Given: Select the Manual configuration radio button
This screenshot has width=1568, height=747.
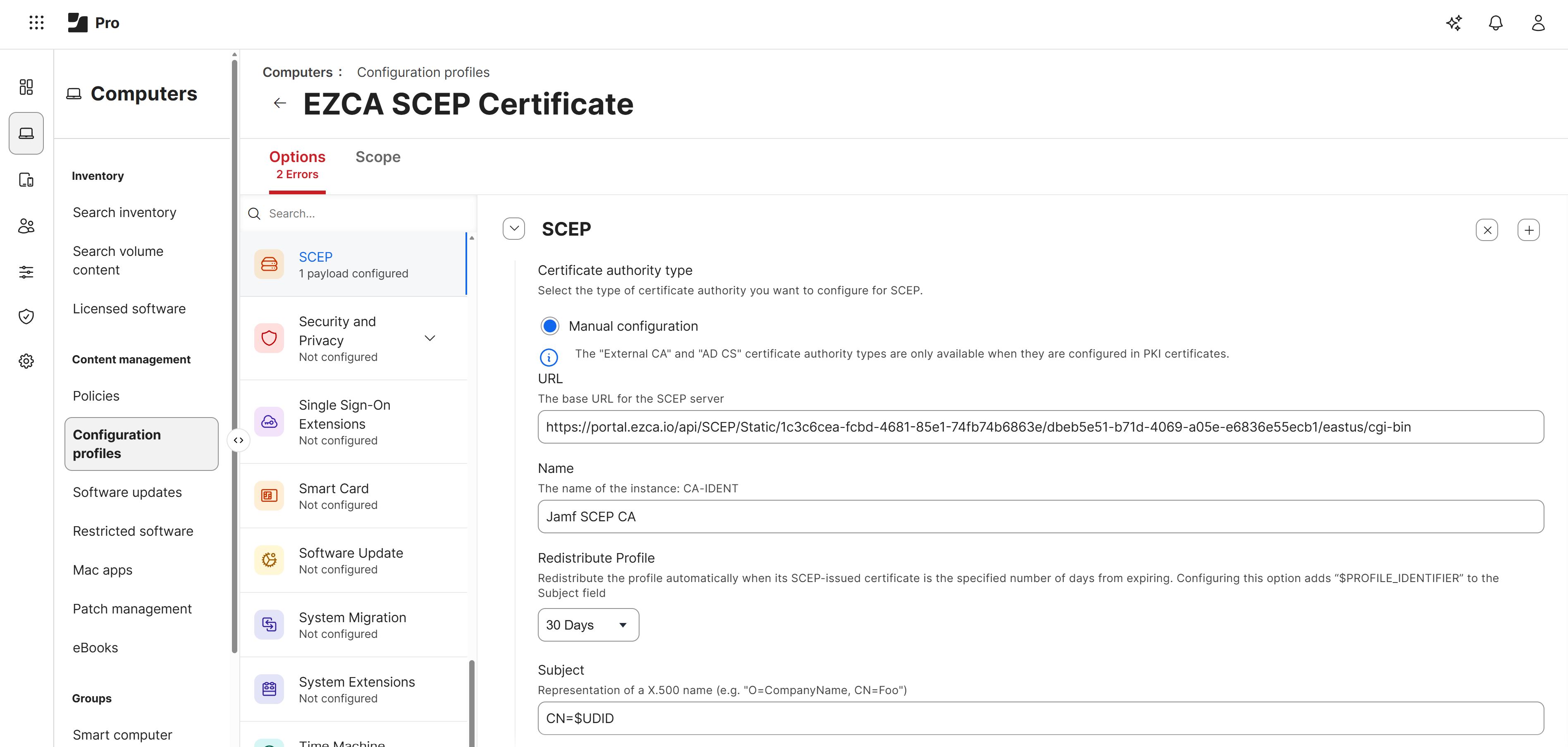Looking at the screenshot, I should point(550,326).
